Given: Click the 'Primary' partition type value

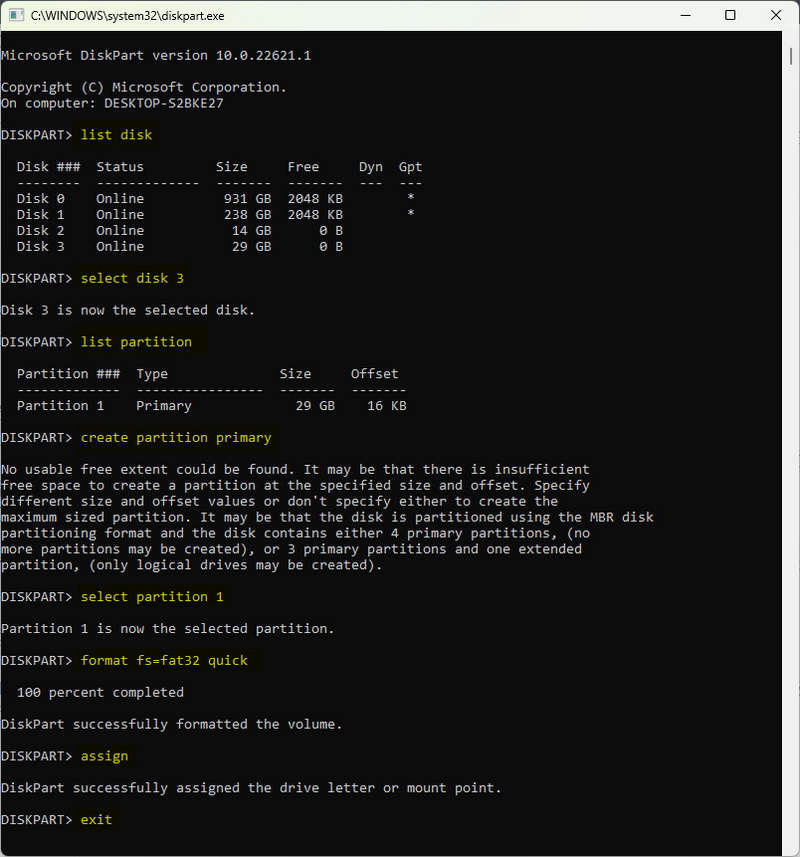Looking at the screenshot, I should coord(164,406).
